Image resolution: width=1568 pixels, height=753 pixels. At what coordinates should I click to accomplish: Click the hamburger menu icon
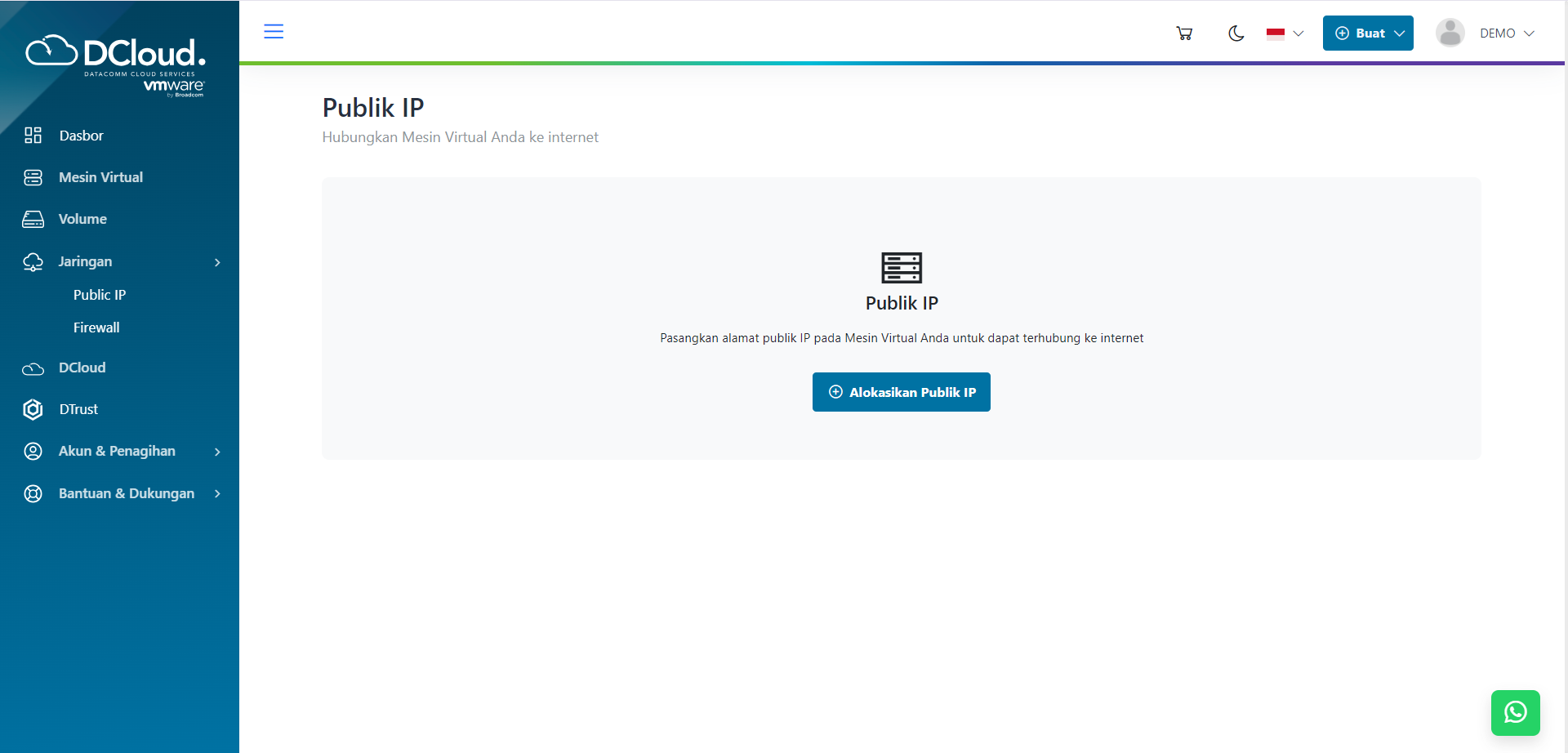coord(274,32)
